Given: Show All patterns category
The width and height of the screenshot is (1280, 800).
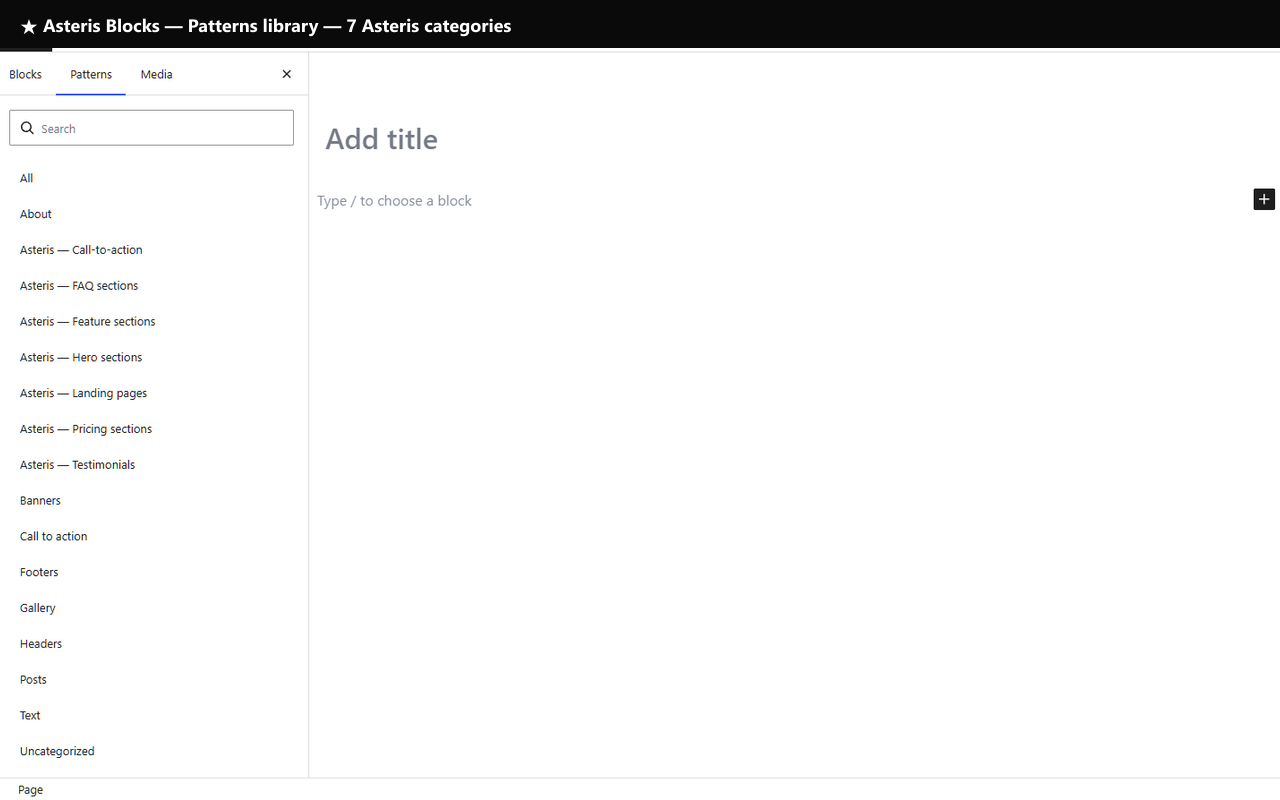Looking at the screenshot, I should tap(154, 178).
